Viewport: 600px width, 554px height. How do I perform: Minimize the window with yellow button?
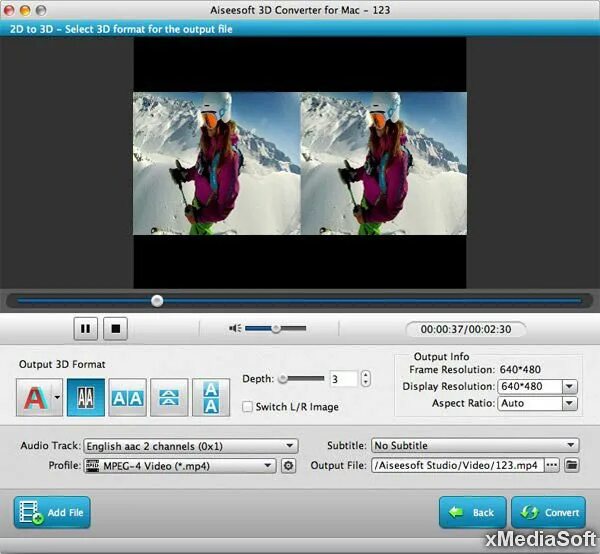[25, 10]
